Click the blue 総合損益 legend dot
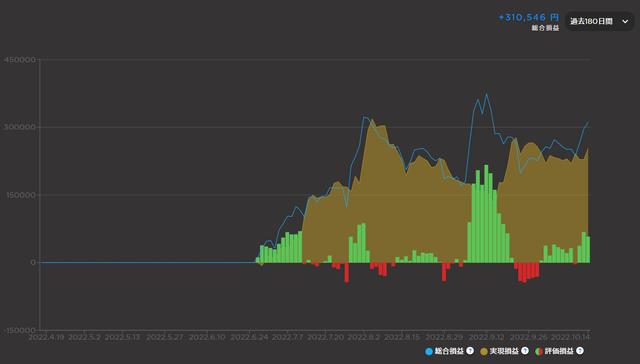This screenshot has height=364, width=640. pyautogui.click(x=429, y=351)
